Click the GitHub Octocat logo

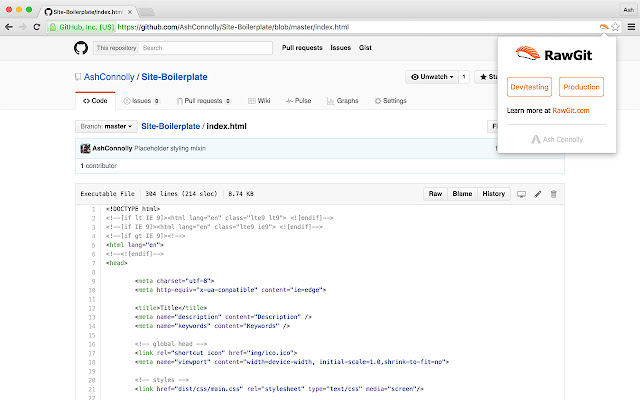pyautogui.click(x=81, y=48)
